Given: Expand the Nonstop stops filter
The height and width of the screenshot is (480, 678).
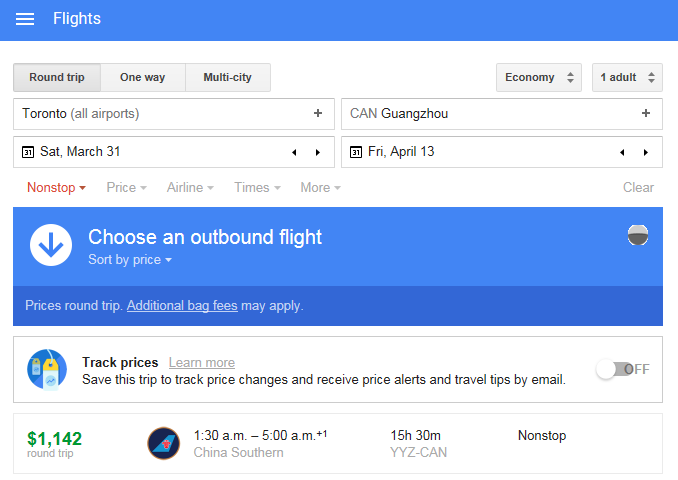Looking at the screenshot, I should [x=56, y=188].
